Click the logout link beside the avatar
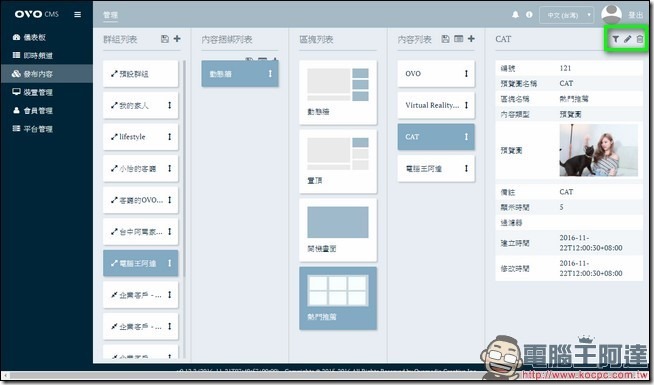 (x=636, y=15)
